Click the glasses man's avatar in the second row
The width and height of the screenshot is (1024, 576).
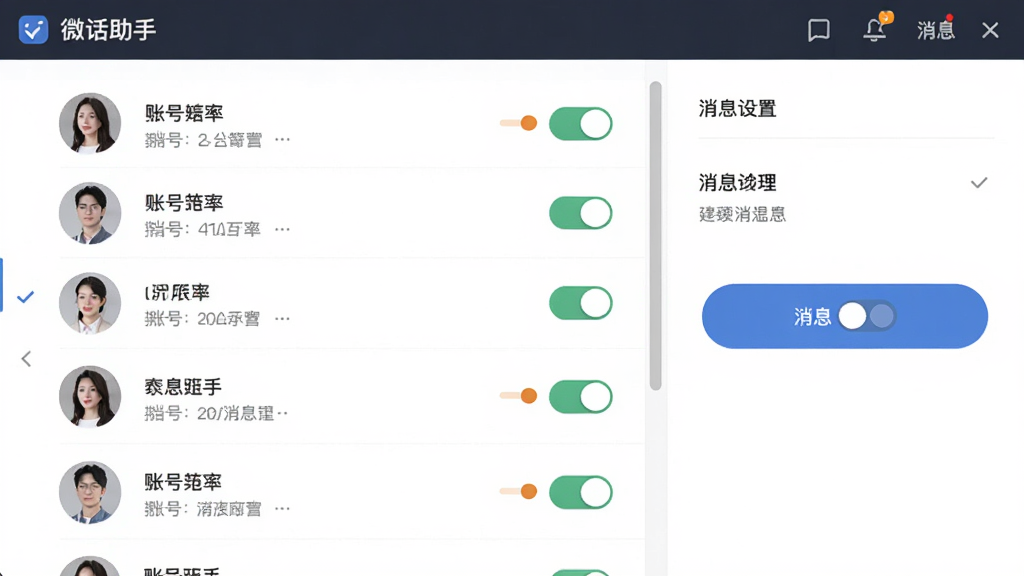[90, 213]
